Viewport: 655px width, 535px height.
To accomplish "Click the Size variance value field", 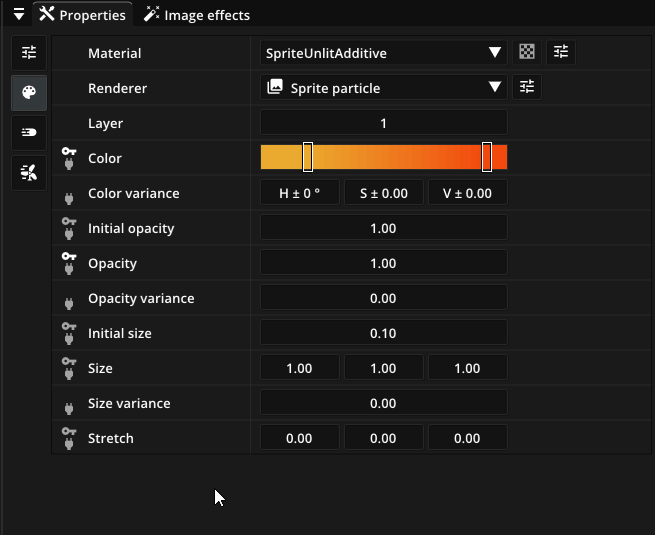I will pyautogui.click(x=383, y=403).
